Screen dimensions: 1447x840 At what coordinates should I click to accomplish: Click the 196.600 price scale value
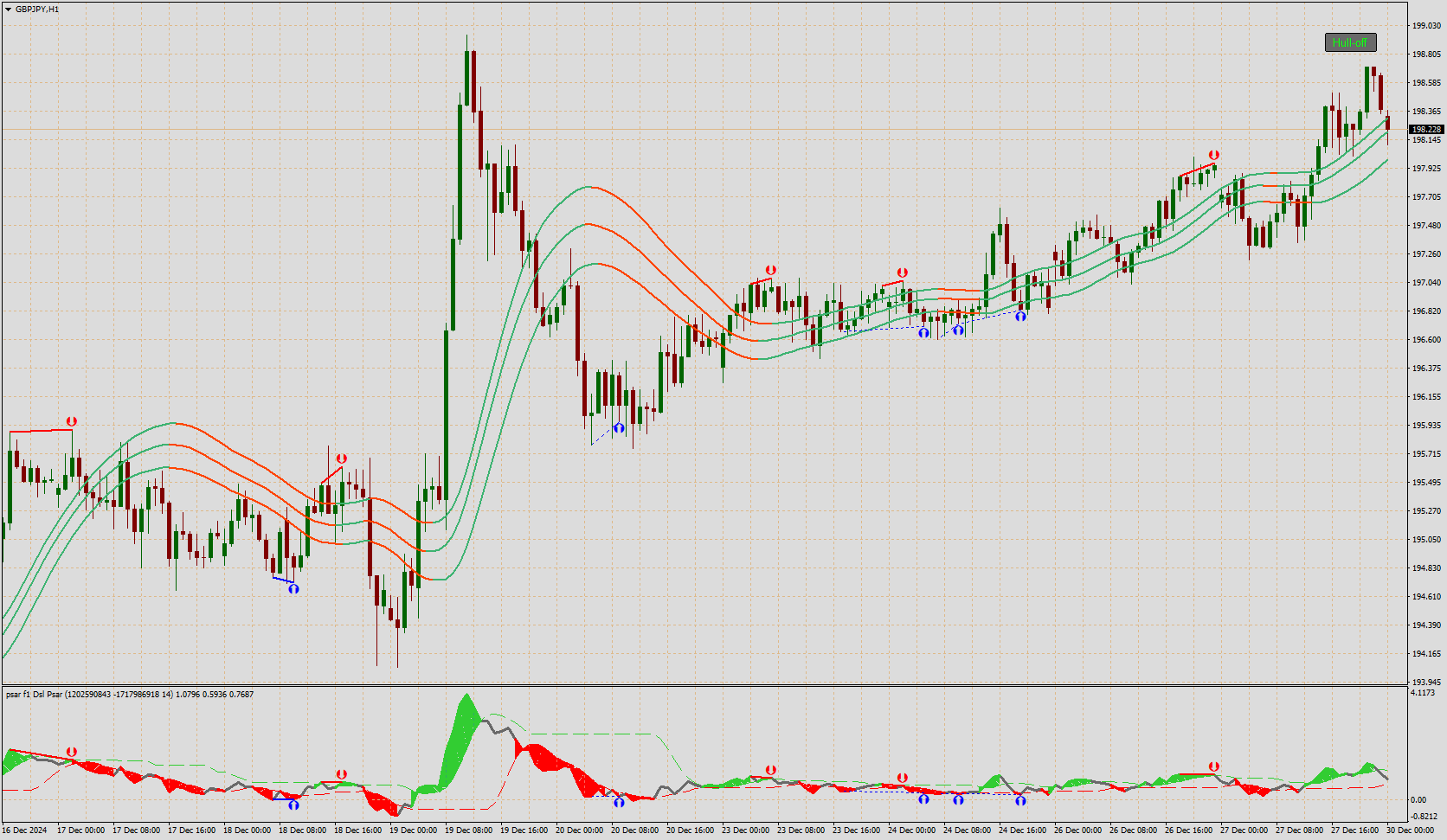coord(1426,340)
